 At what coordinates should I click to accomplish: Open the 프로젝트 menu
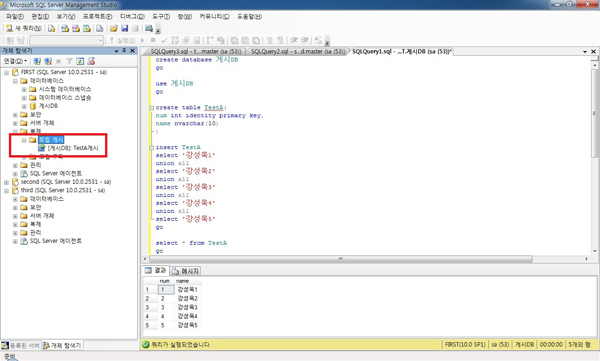pos(98,16)
